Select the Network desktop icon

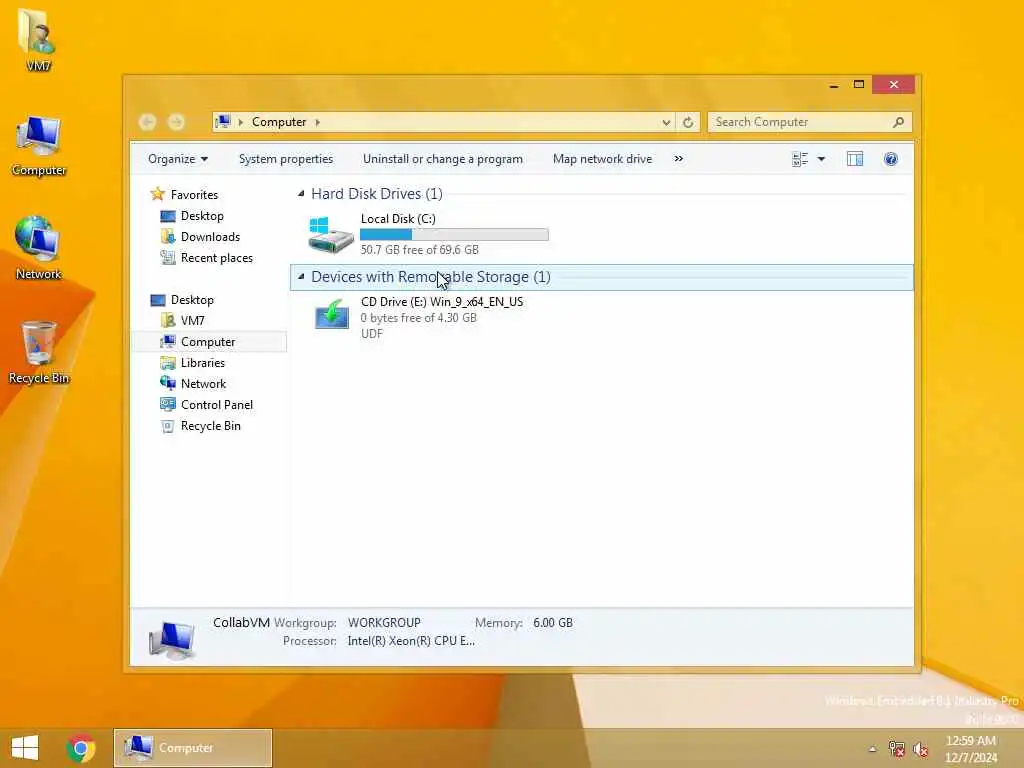[38, 248]
